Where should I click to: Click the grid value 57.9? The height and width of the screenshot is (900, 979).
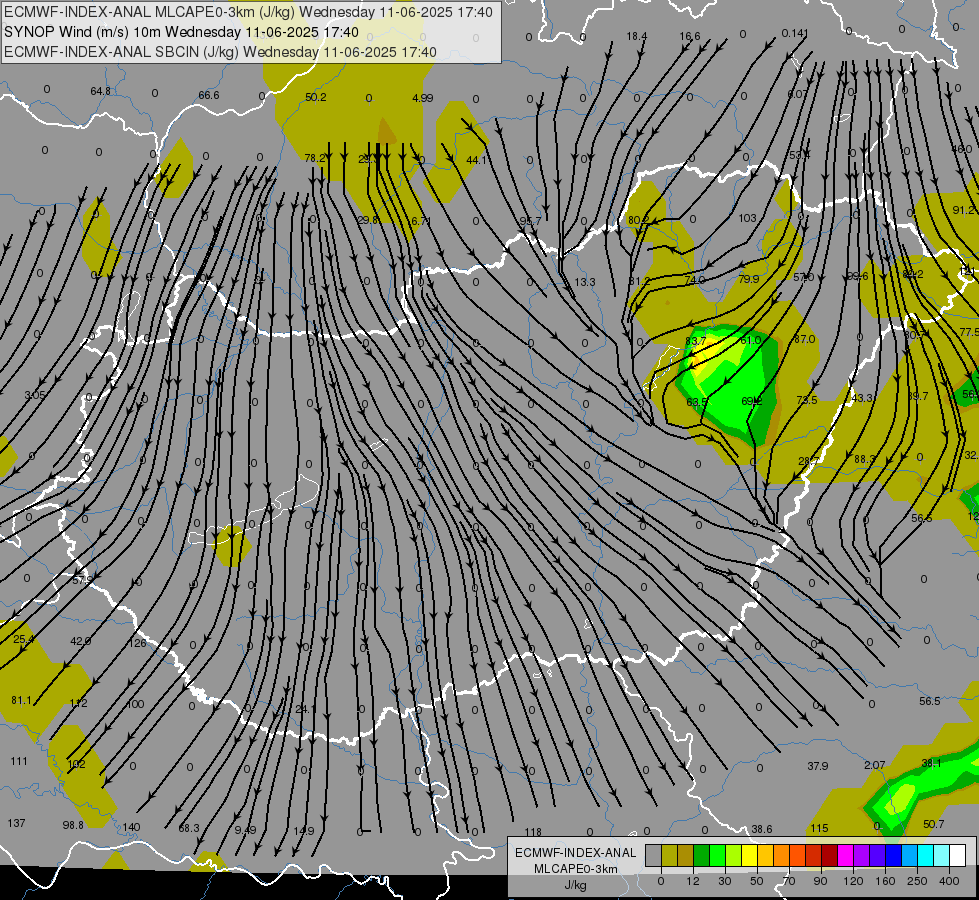[x=82, y=580]
